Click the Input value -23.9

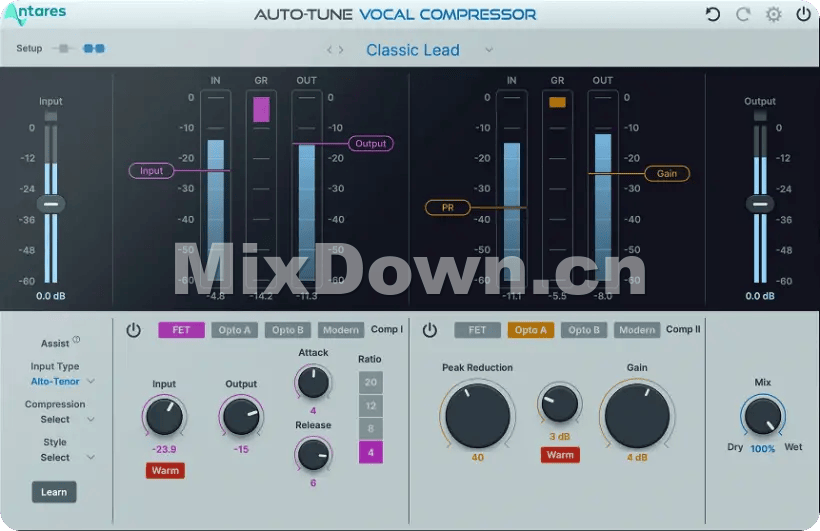pyautogui.click(x=164, y=449)
